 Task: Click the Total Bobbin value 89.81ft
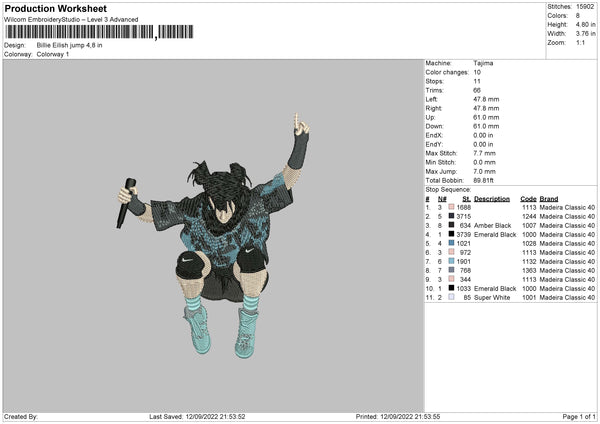[484, 180]
